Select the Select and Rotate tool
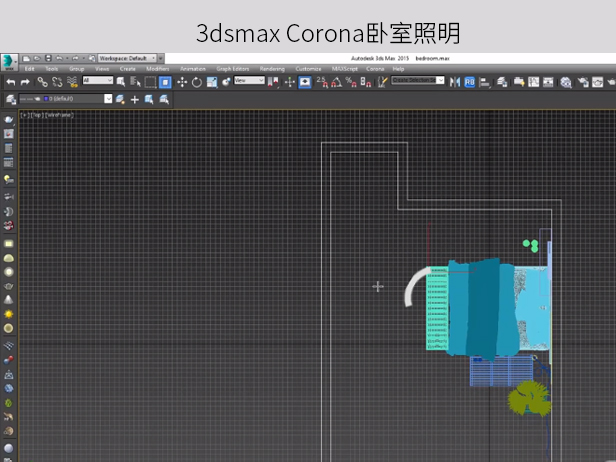 pos(197,82)
